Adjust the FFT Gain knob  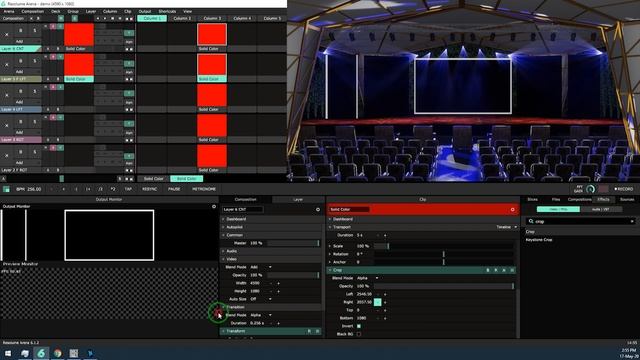[590, 189]
